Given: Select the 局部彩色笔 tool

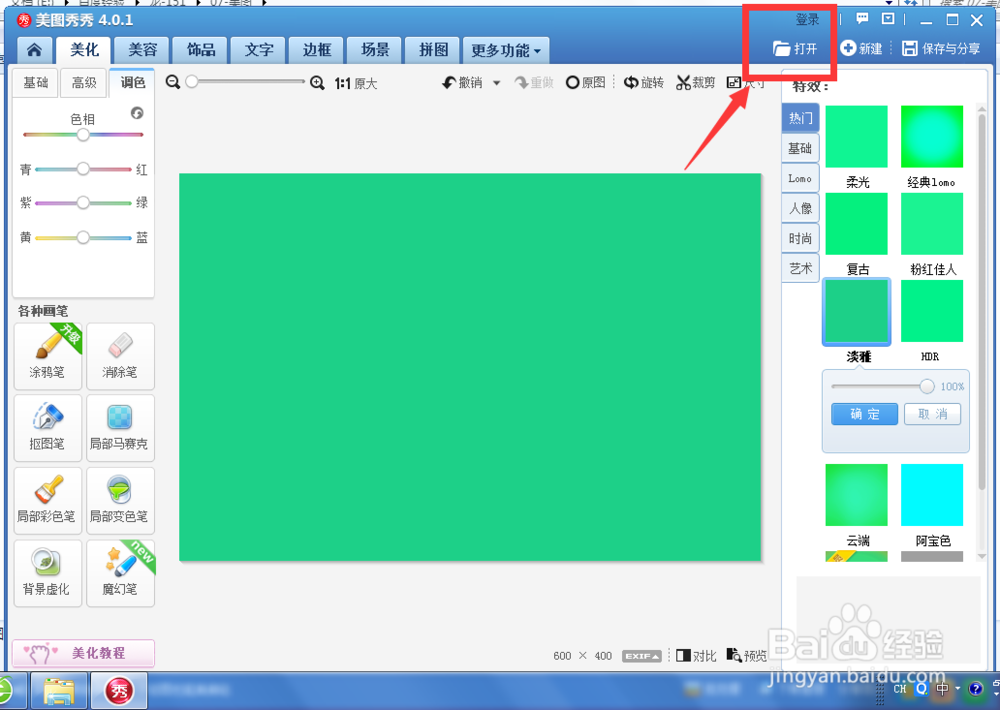Looking at the screenshot, I should 48,501.
